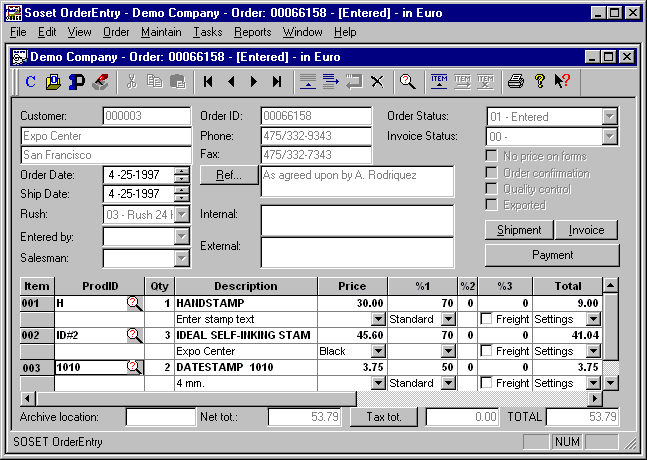Click the magnifier search toolbar icon
647x460 pixels.
(407, 82)
